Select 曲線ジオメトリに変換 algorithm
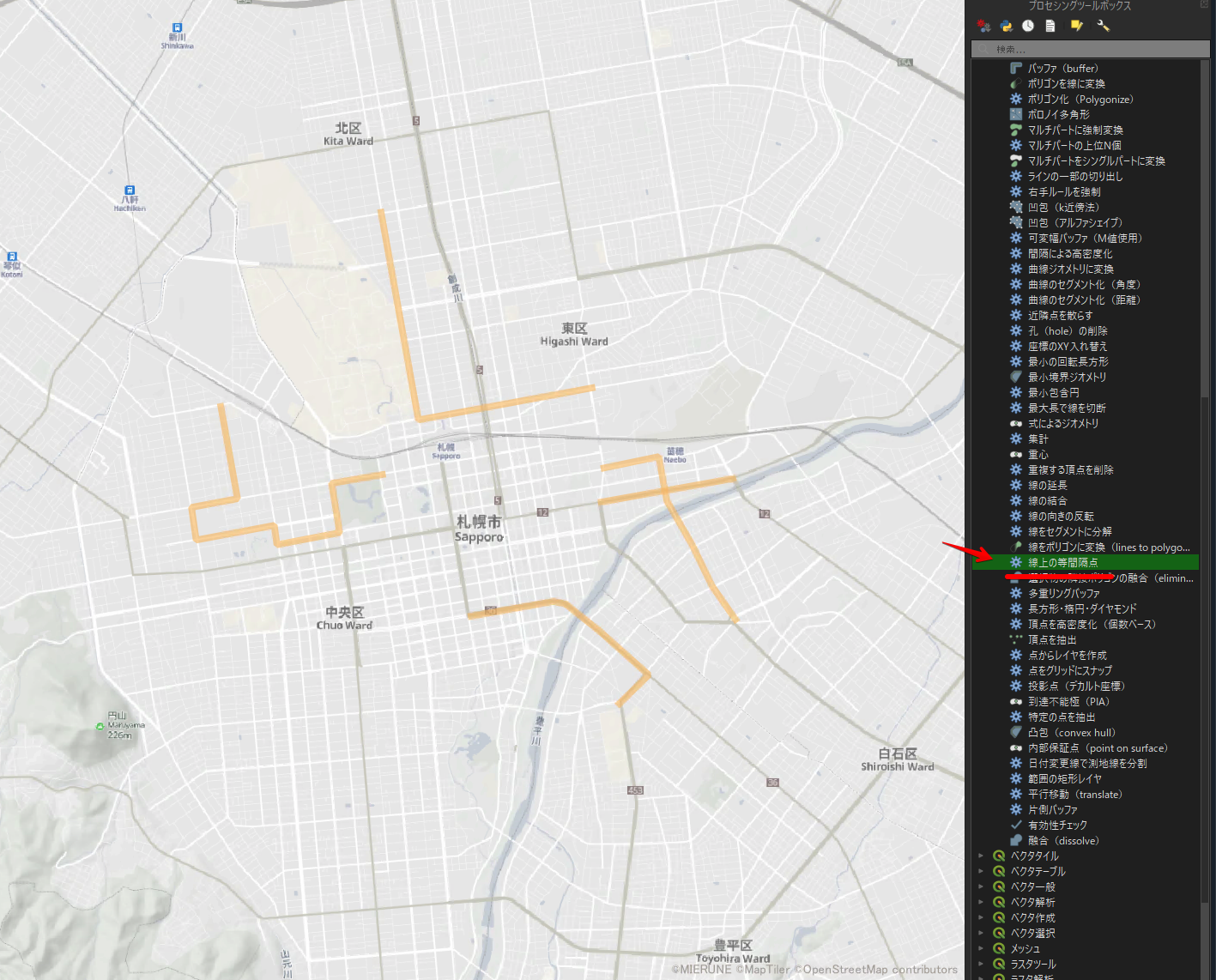 [1071, 269]
